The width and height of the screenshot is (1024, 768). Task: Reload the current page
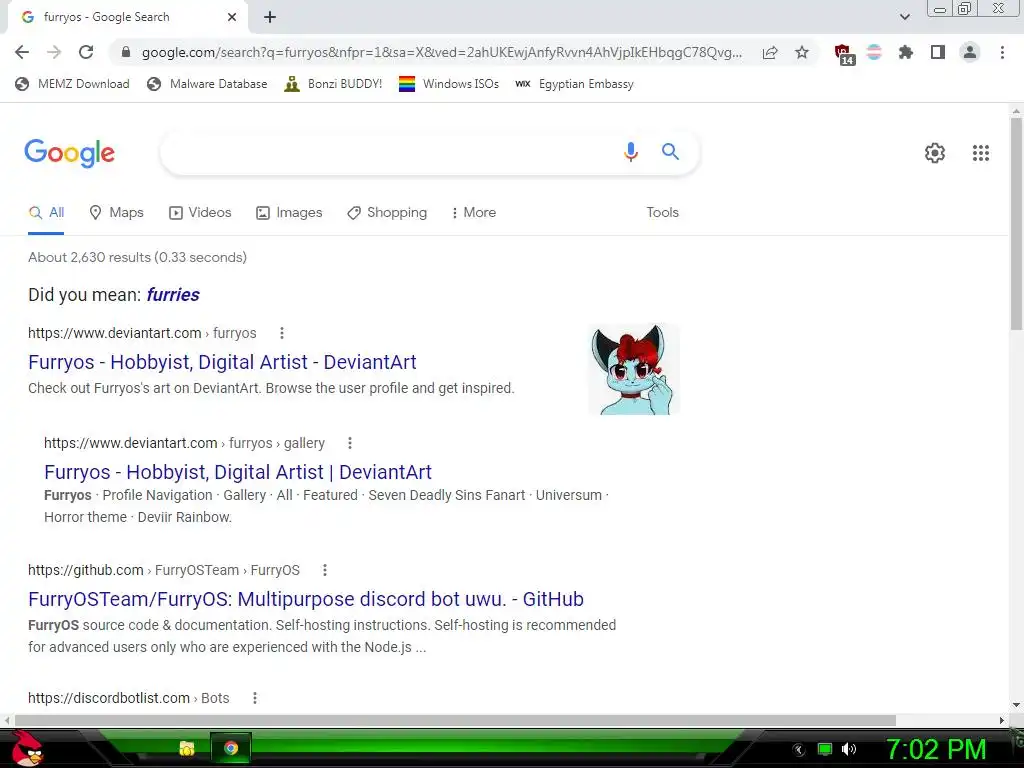pos(86,52)
